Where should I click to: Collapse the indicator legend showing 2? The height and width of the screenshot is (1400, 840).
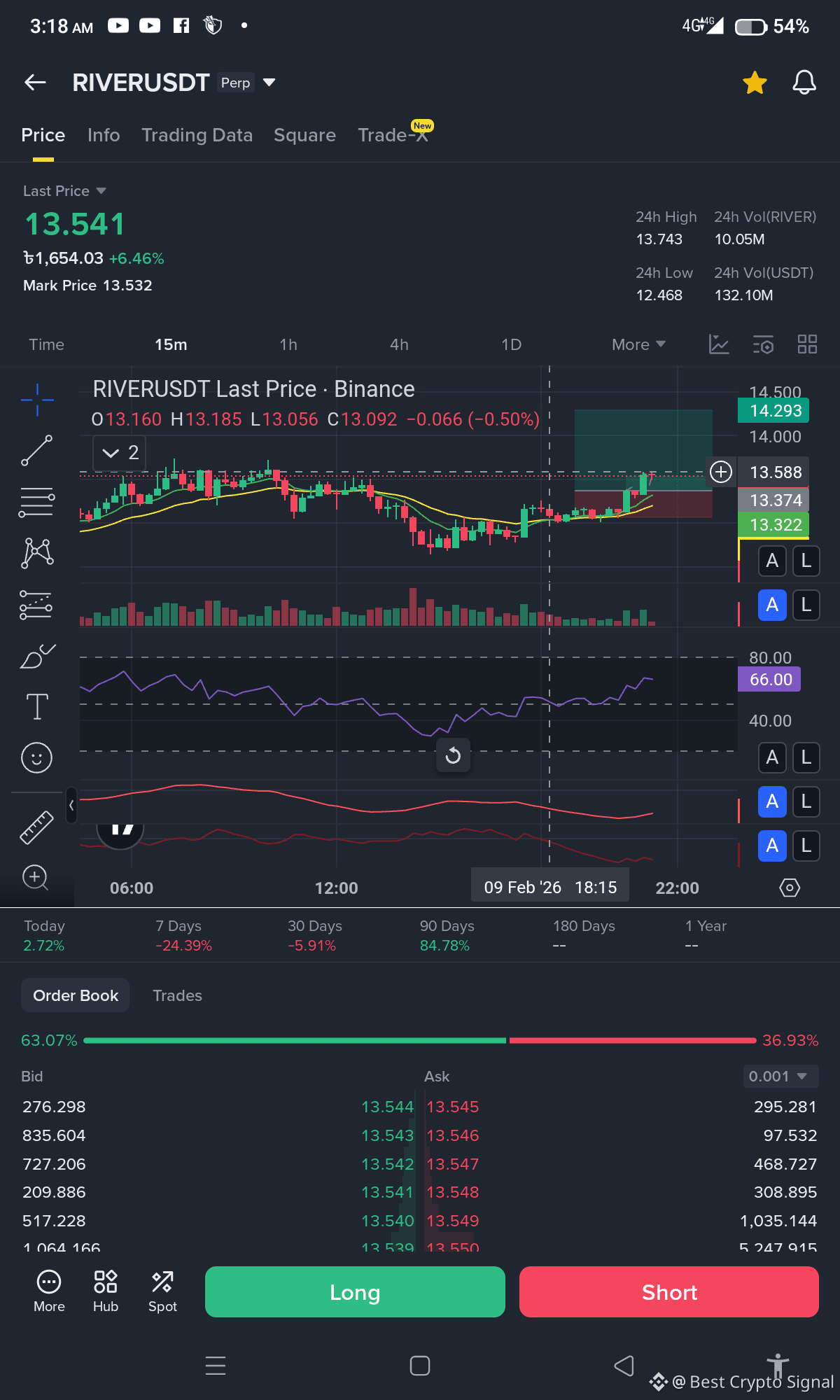(120, 453)
